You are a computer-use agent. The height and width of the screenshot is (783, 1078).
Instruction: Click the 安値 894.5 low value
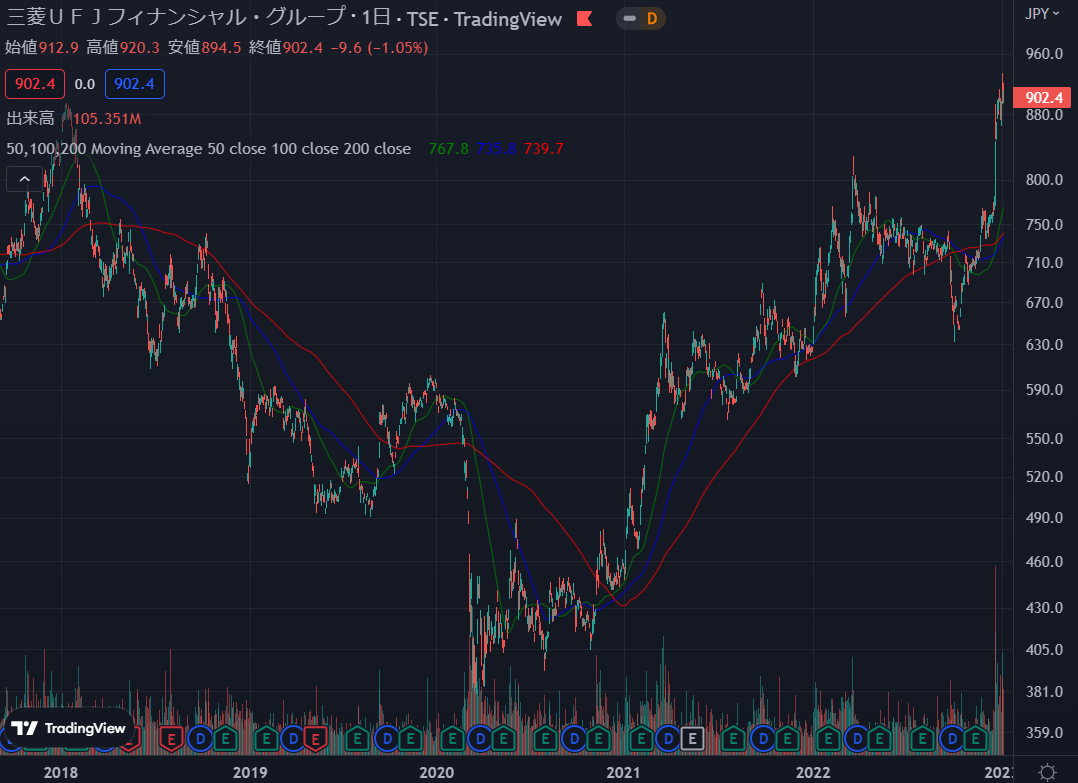pyautogui.click(x=204, y=47)
